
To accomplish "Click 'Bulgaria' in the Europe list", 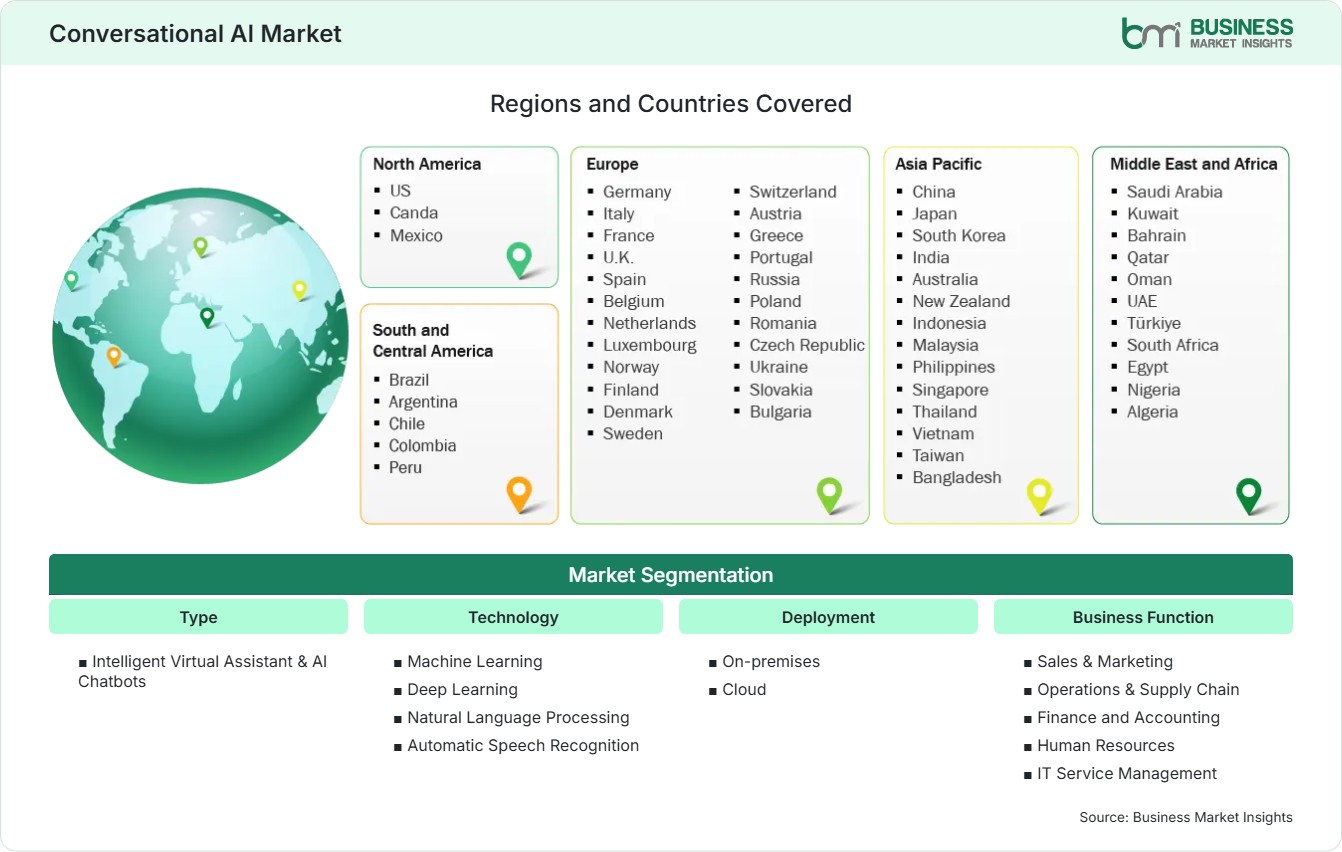I will [x=781, y=412].
